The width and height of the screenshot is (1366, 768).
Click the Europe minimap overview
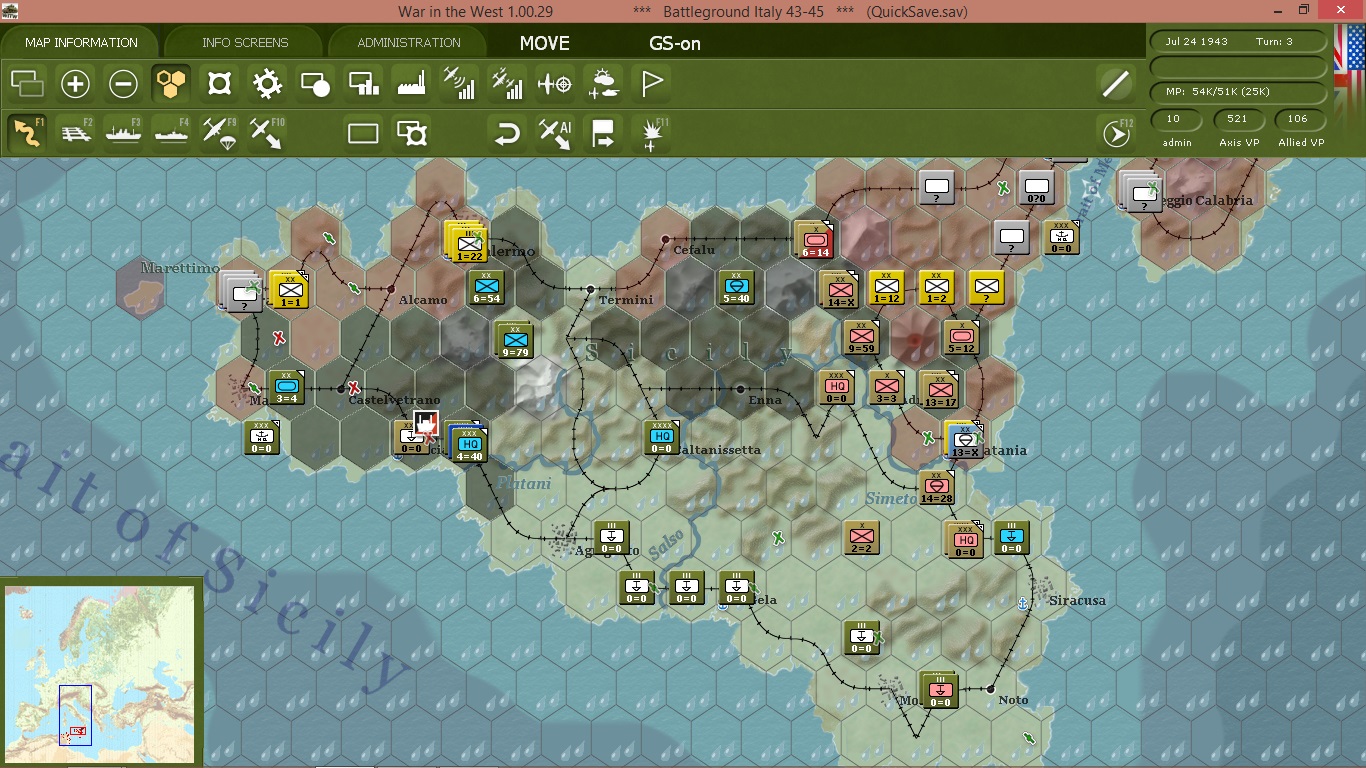coord(100,672)
